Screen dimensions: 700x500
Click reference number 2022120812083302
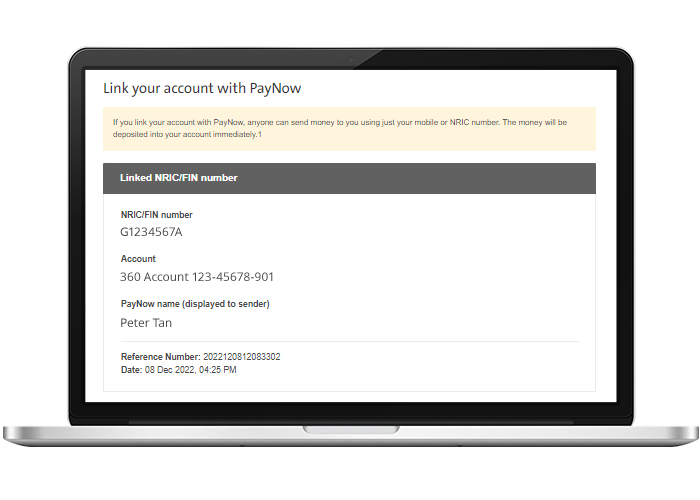pos(242,357)
